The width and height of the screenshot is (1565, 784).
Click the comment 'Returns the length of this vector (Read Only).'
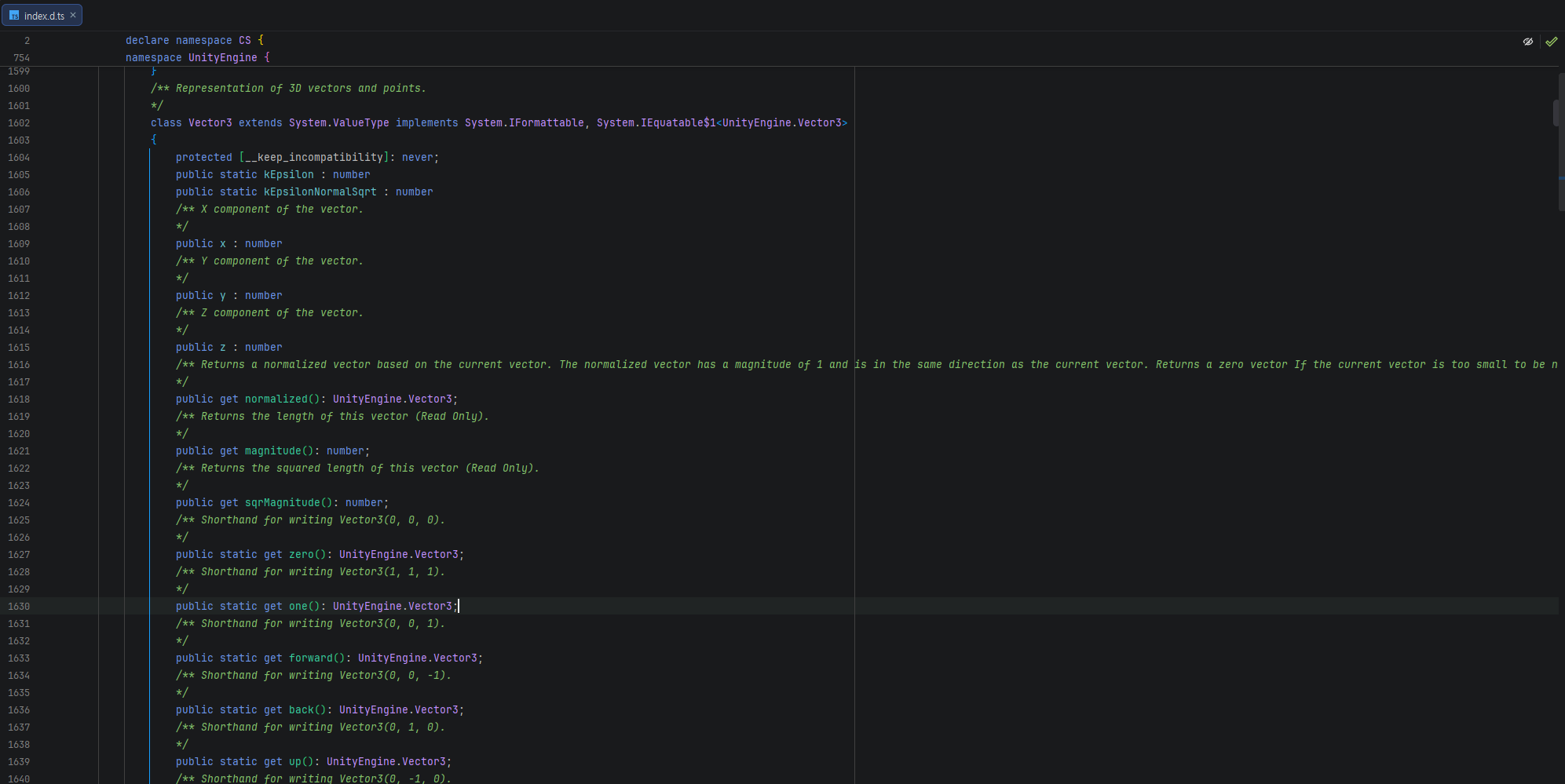[x=346, y=417]
